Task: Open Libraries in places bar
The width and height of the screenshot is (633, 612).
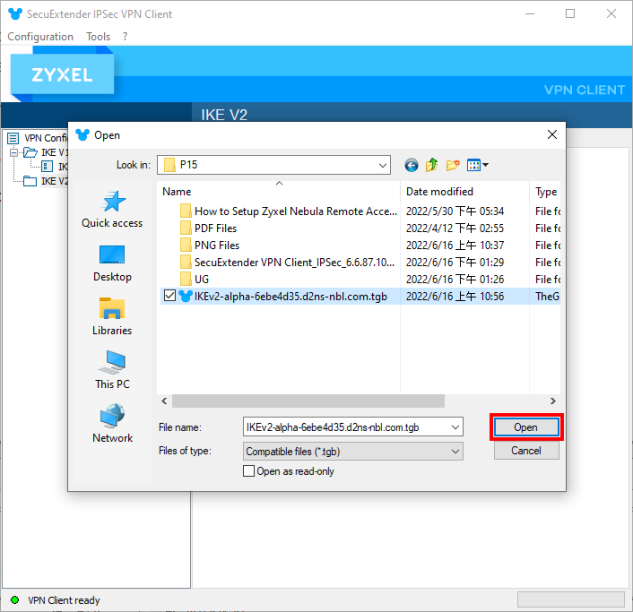Action: pyautogui.click(x=112, y=316)
